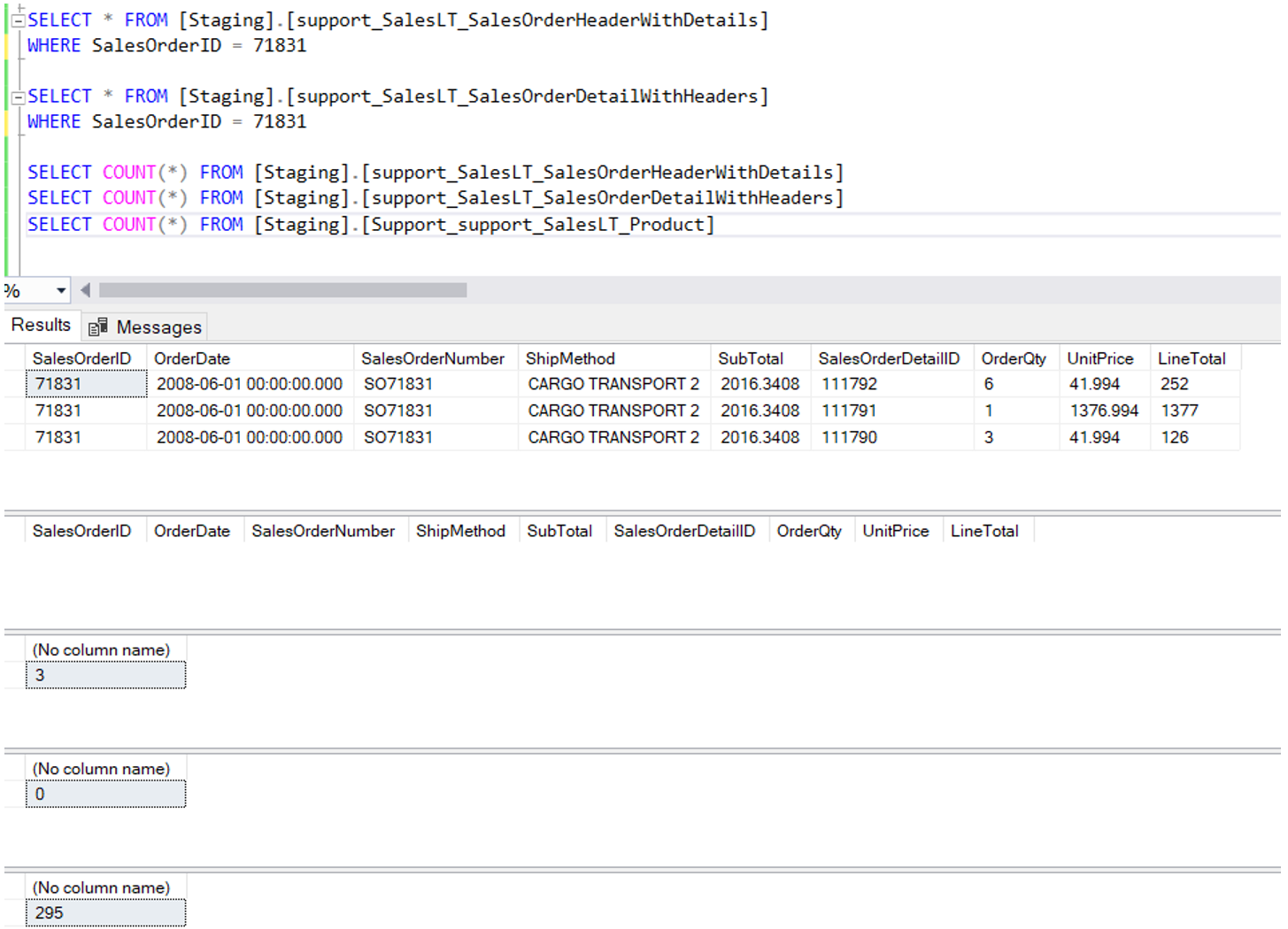This screenshot has width=1288, height=929.
Task: Switch to the Results tab
Action: pos(41,326)
